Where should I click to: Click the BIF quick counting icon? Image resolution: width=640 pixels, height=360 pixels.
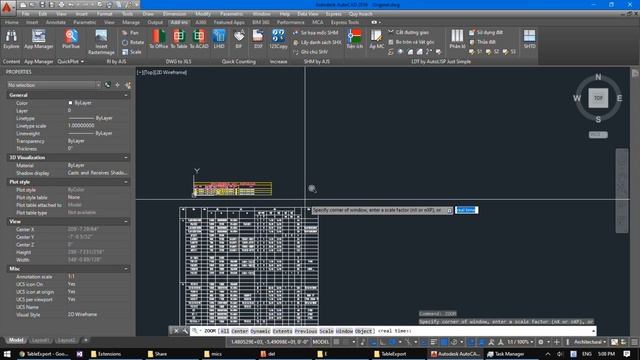pos(239,39)
